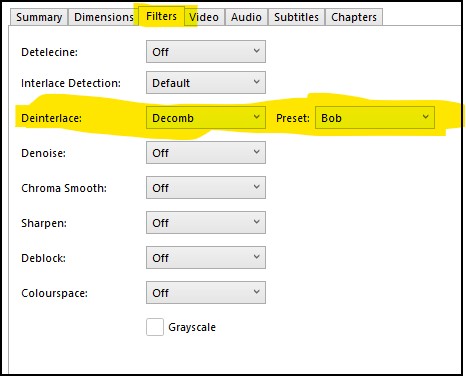Expand the Detelecine dropdown

206,52
